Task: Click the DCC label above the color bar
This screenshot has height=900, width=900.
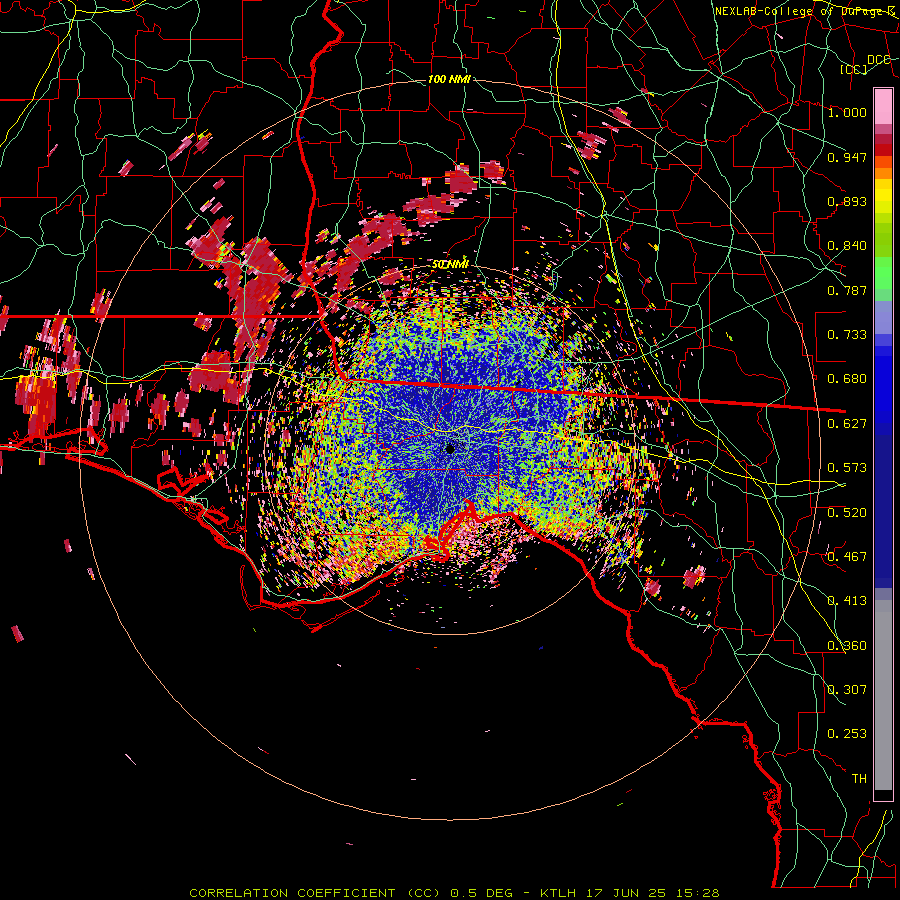Action: coord(879,60)
